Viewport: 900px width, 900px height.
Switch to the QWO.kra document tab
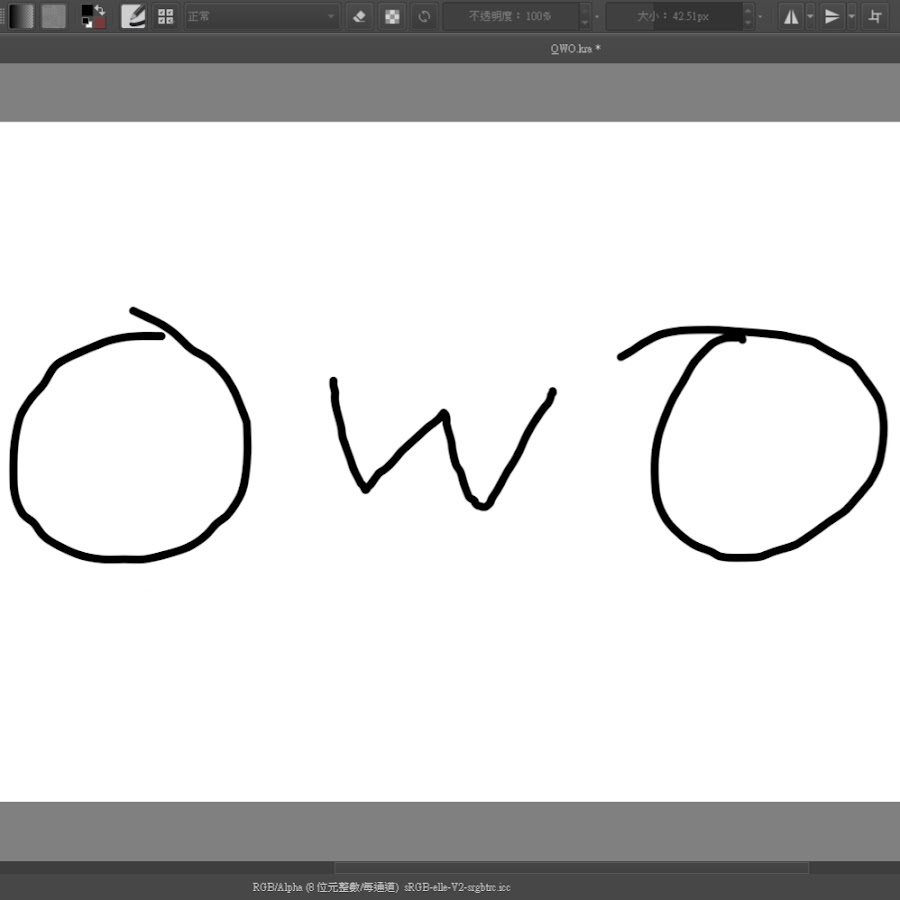click(575, 48)
